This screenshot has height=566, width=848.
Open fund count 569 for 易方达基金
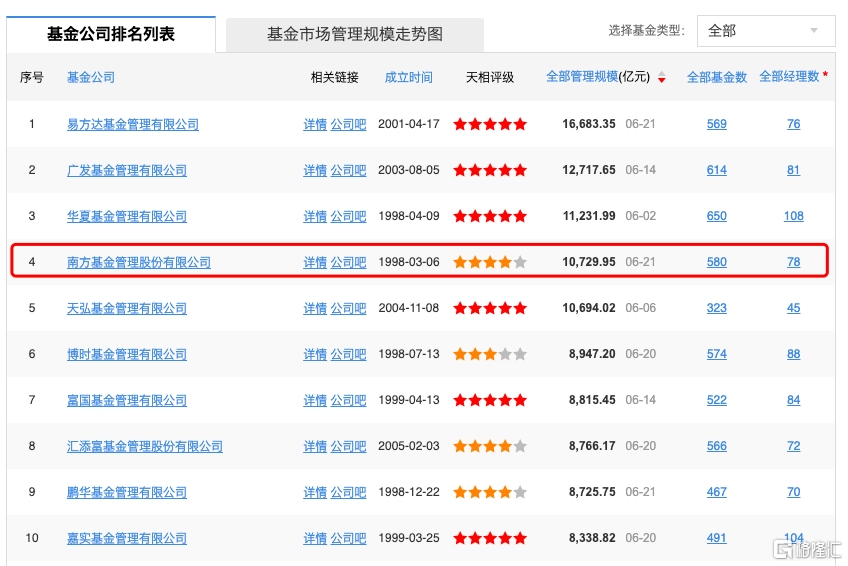(717, 124)
